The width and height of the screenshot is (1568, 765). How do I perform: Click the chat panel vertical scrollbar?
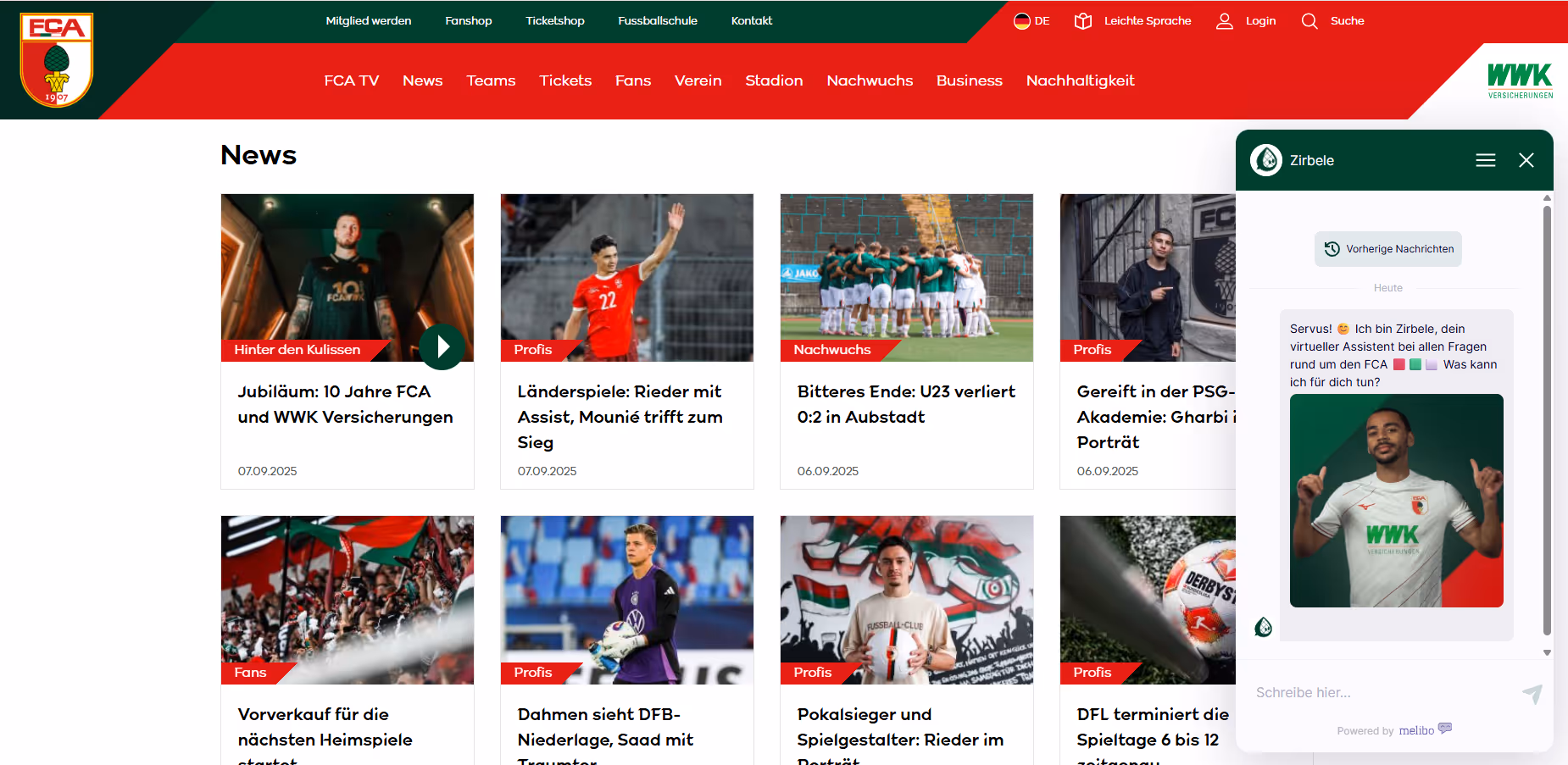1547,419
